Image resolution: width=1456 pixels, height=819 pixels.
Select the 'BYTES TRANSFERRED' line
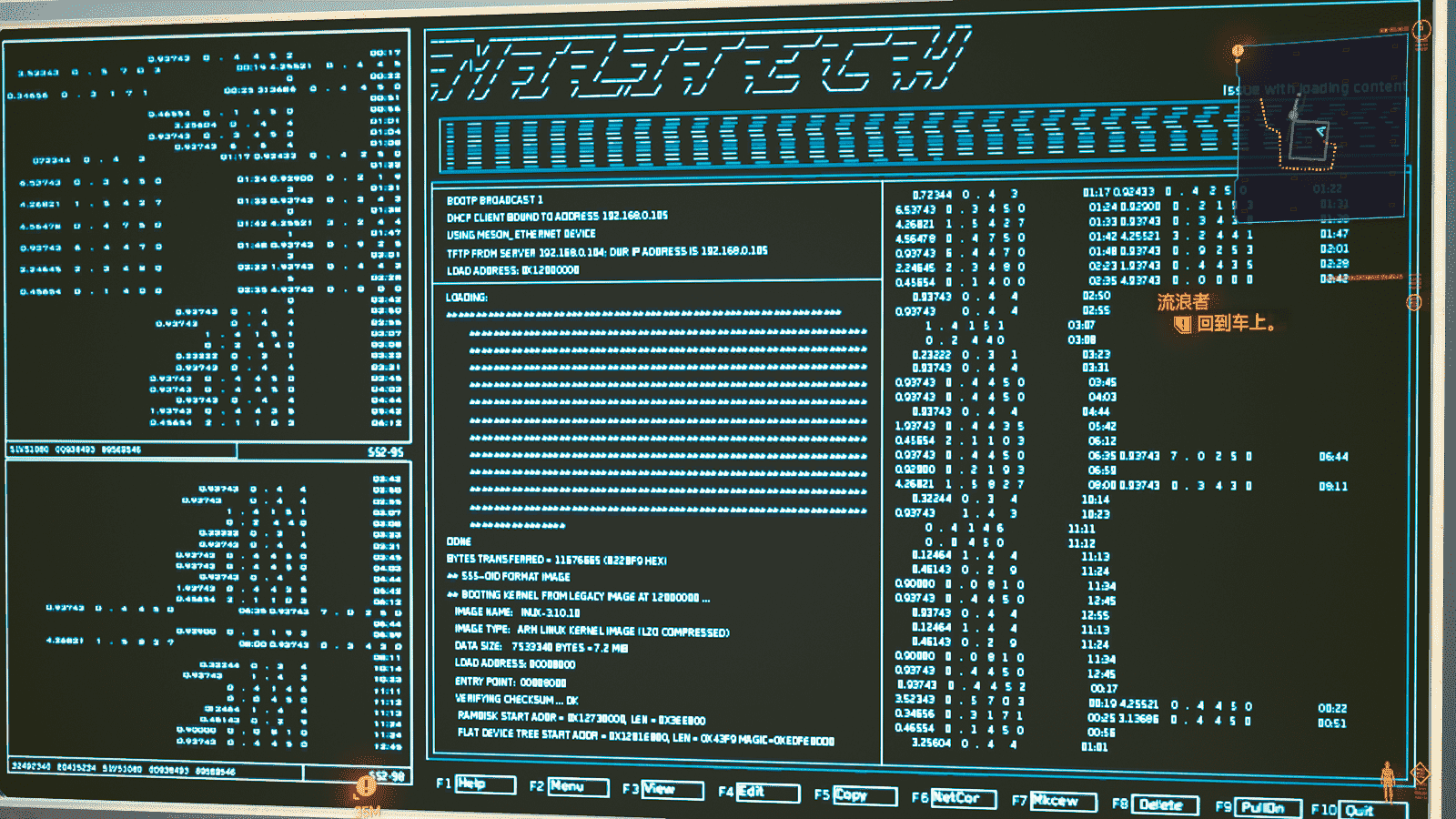[556, 560]
